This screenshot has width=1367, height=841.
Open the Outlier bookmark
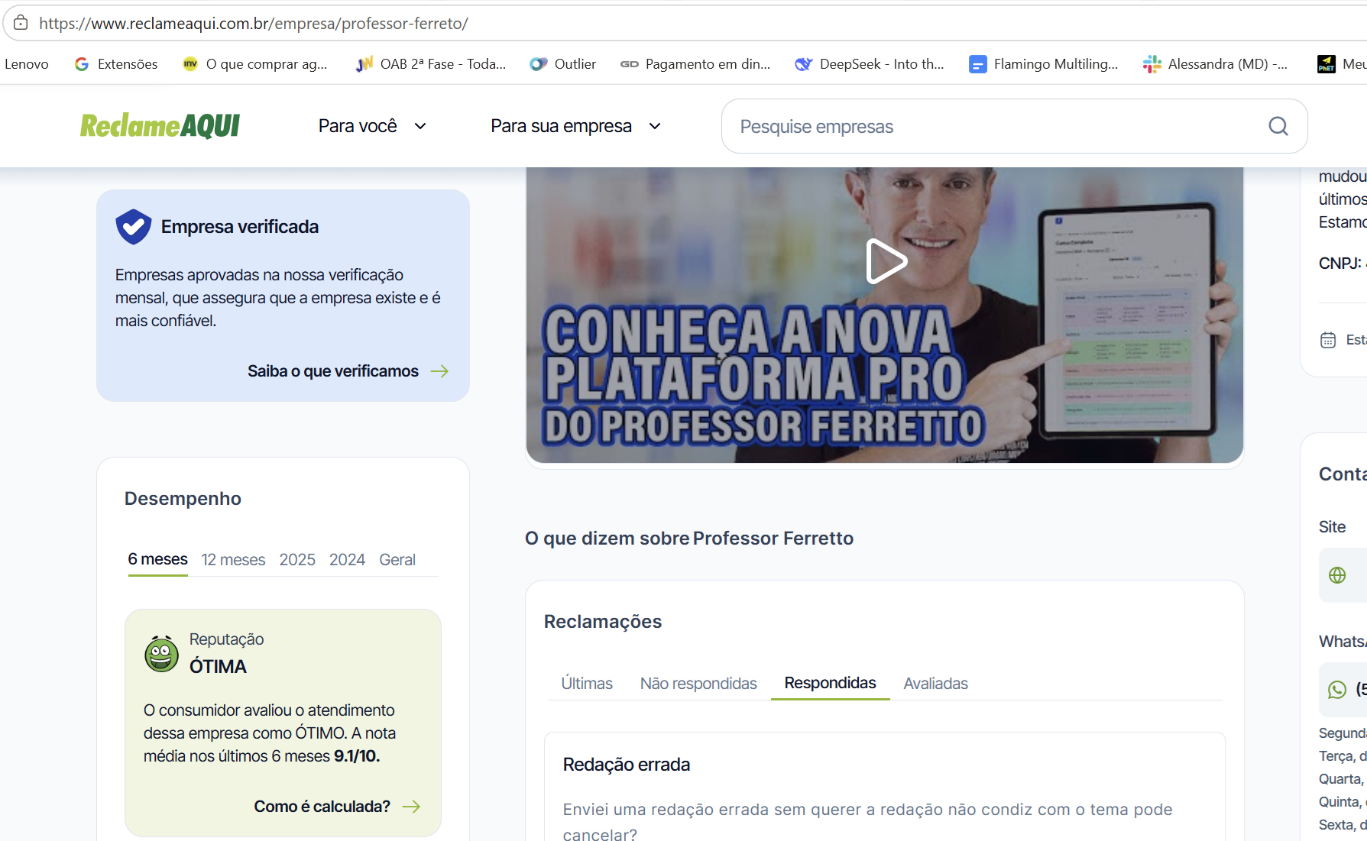pyautogui.click(x=563, y=64)
